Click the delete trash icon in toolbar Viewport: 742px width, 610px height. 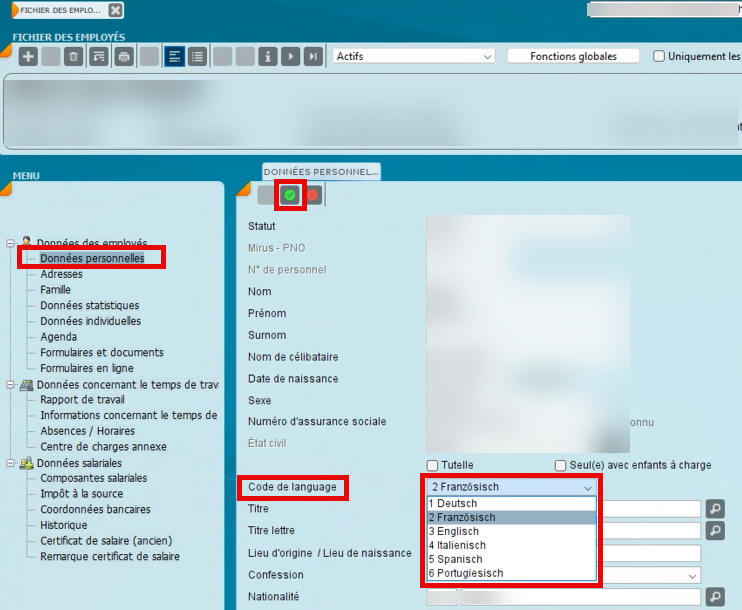[73, 57]
